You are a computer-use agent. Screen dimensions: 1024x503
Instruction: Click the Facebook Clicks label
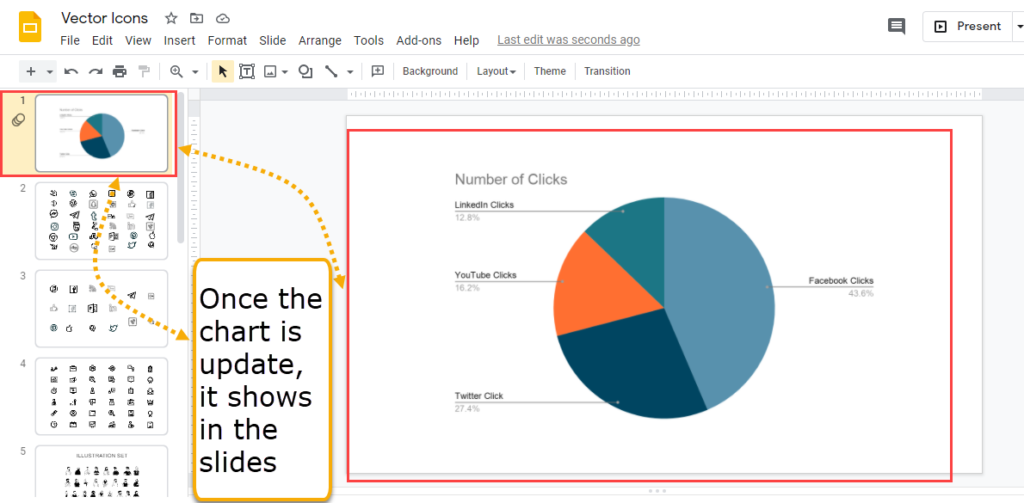click(840, 281)
